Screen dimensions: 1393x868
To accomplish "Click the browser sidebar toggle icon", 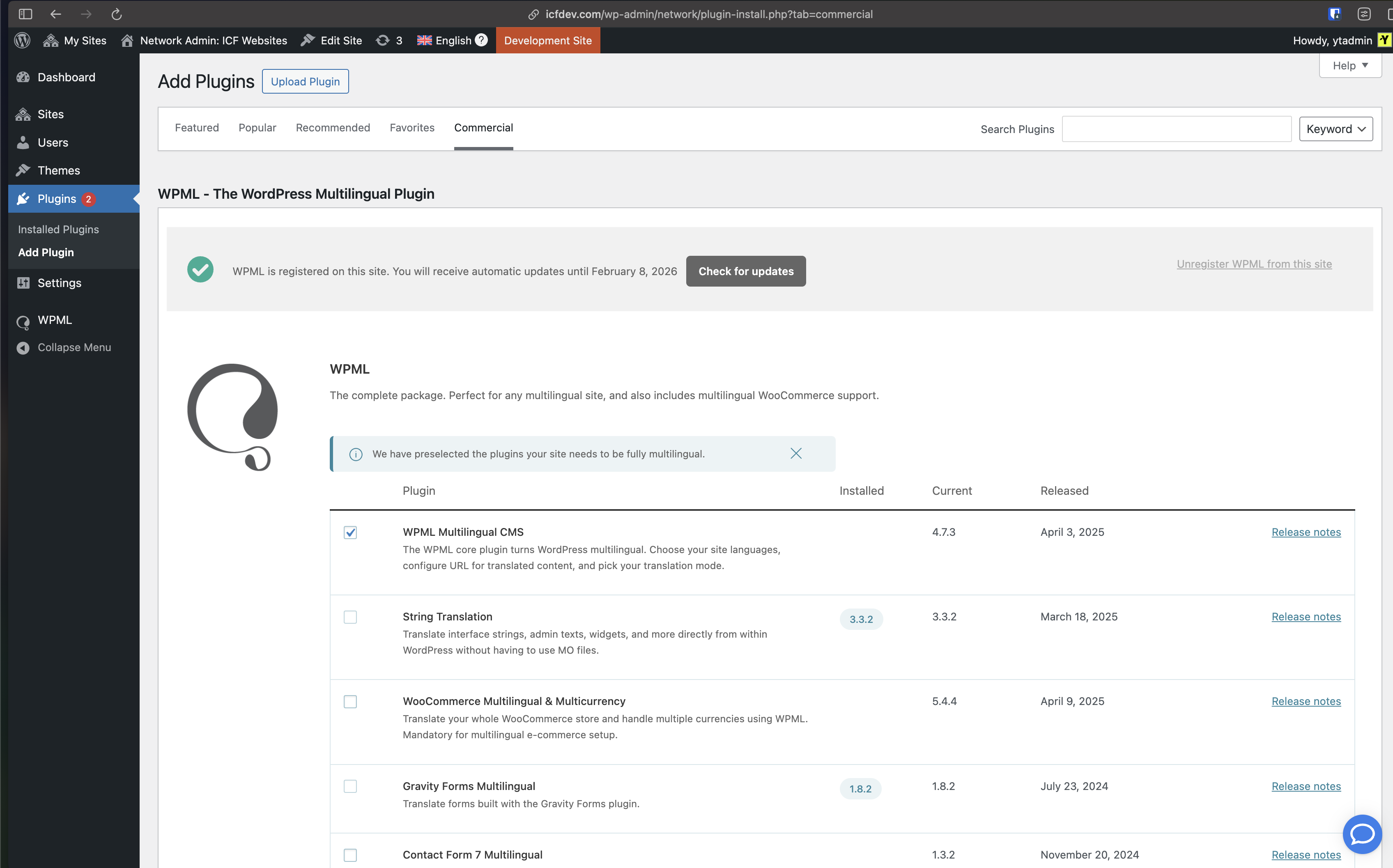I will click(25, 14).
